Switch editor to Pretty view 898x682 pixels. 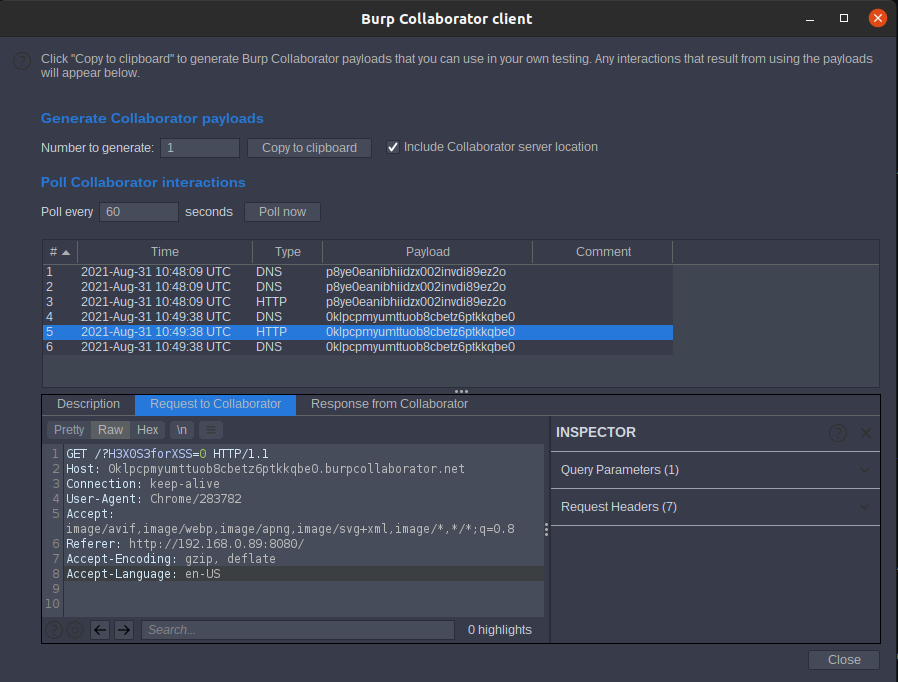tap(69, 430)
